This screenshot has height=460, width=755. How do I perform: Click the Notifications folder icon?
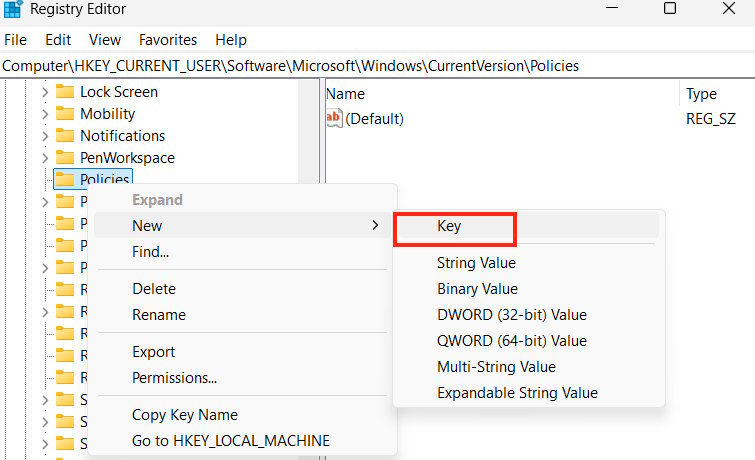click(x=65, y=136)
